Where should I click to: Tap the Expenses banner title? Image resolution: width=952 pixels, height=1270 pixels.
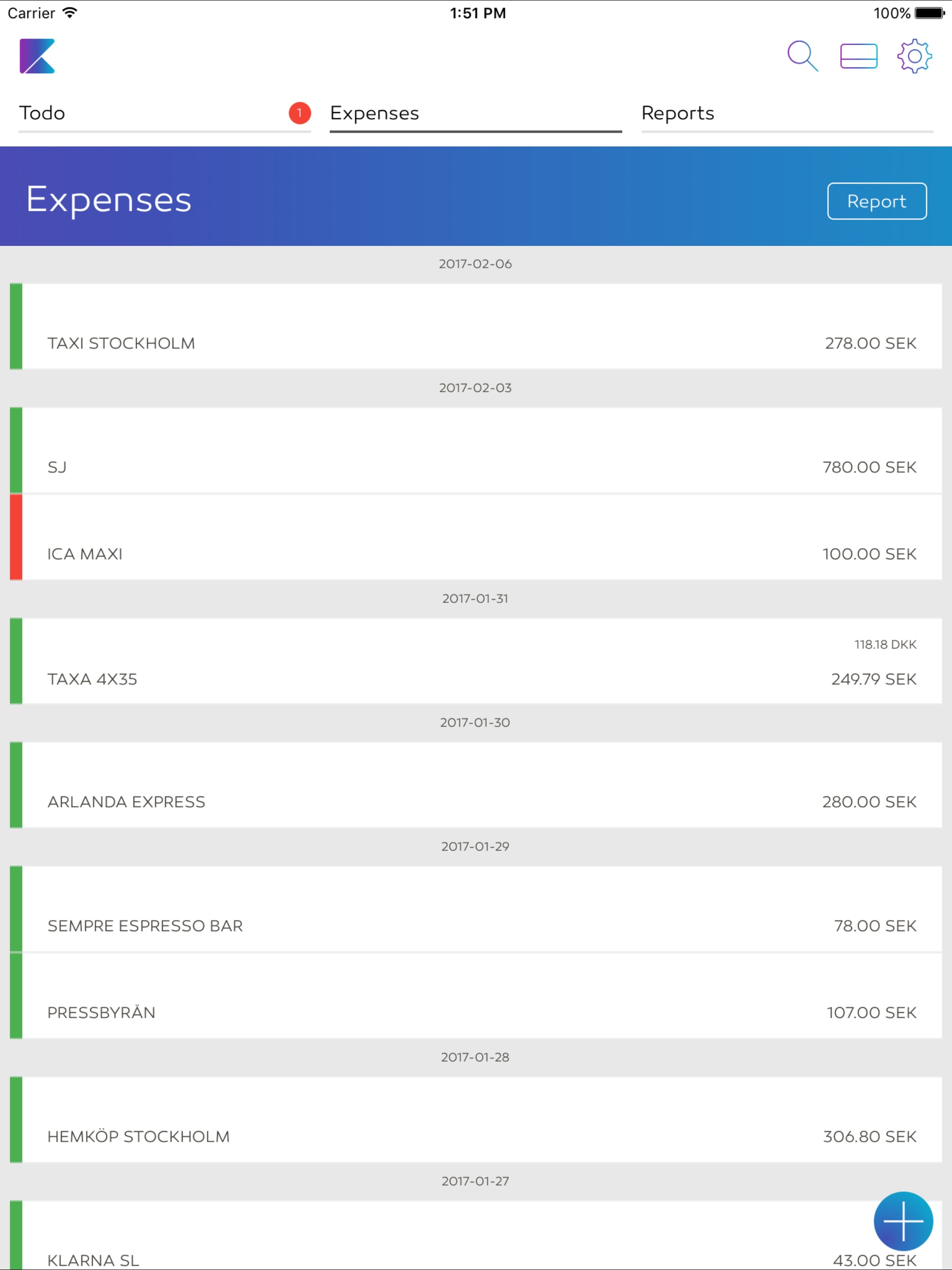[108, 200]
